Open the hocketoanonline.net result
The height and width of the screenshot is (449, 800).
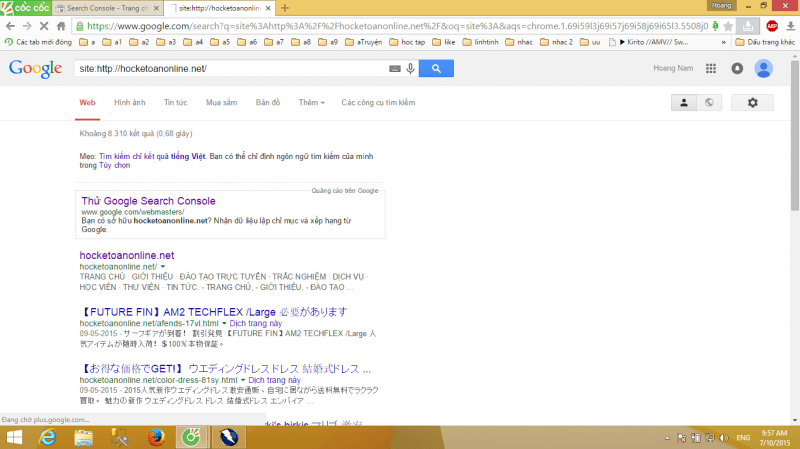[127, 255]
